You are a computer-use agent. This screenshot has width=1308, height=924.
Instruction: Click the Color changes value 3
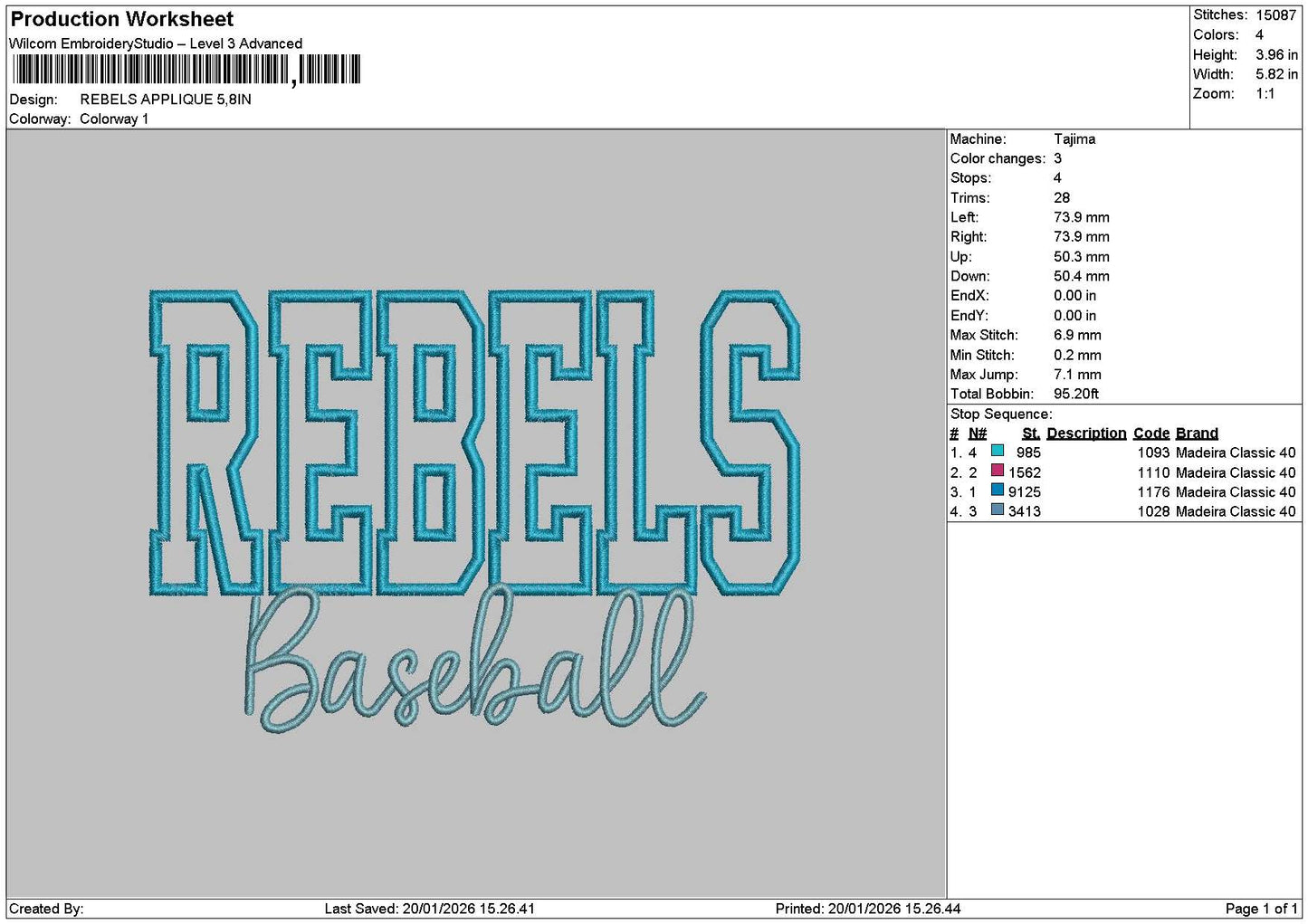click(x=1058, y=159)
